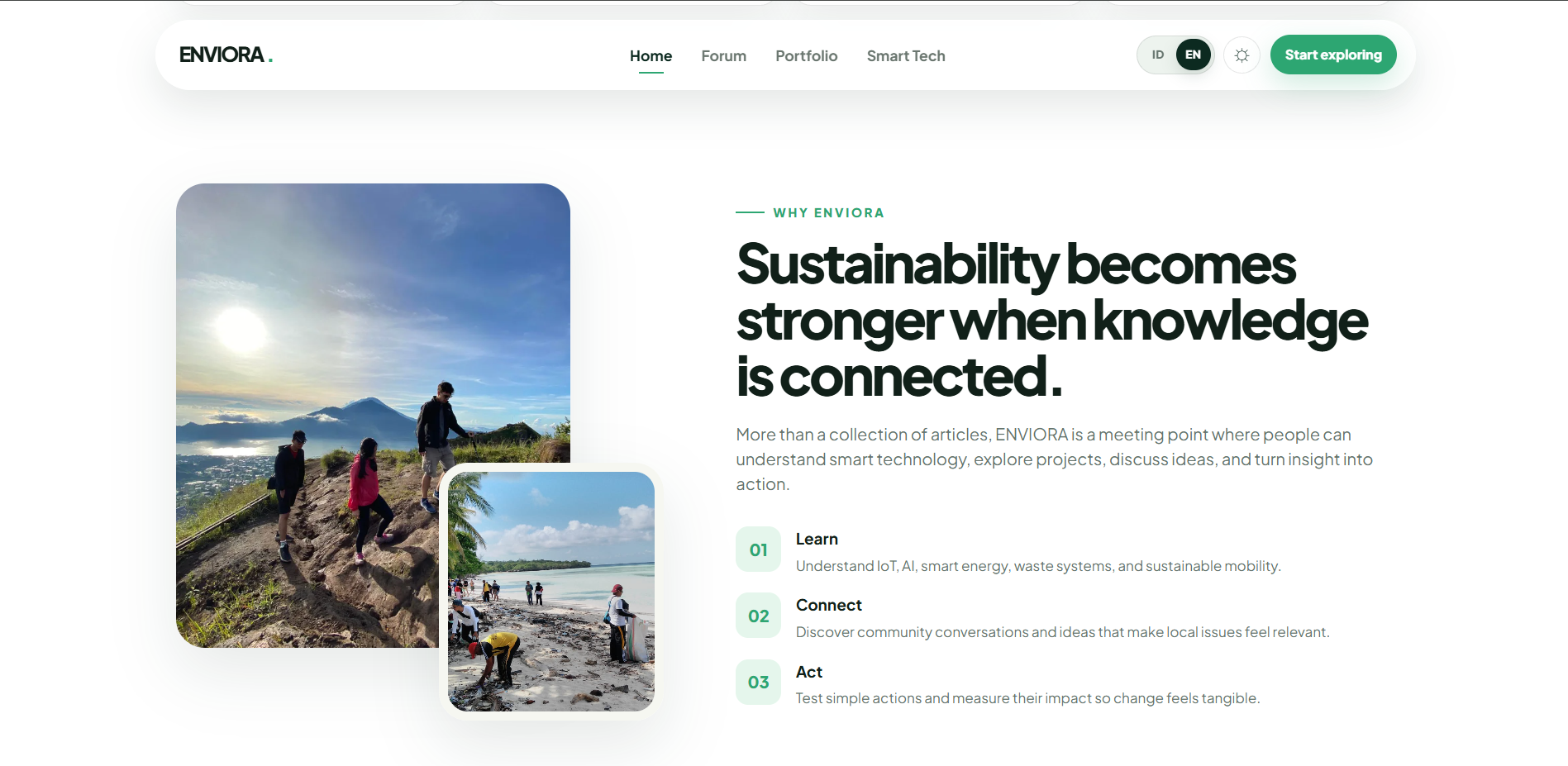
Task: Click the Learn heading
Action: [817, 539]
